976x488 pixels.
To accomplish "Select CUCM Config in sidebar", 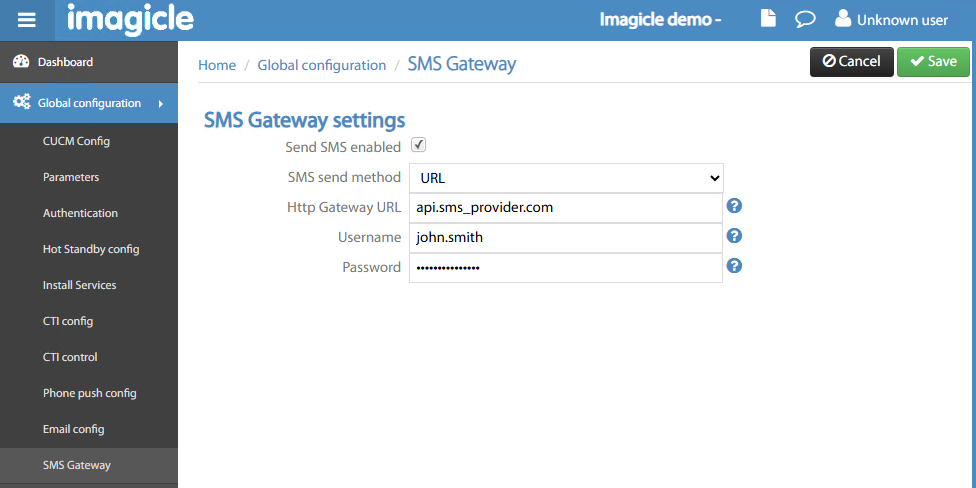I will click(x=76, y=141).
